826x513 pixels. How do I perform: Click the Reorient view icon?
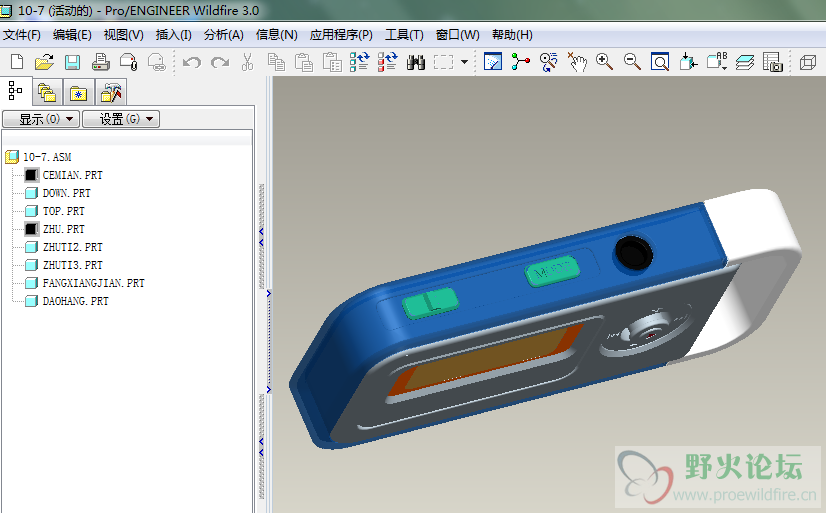pyautogui.click(x=688, y=62)
